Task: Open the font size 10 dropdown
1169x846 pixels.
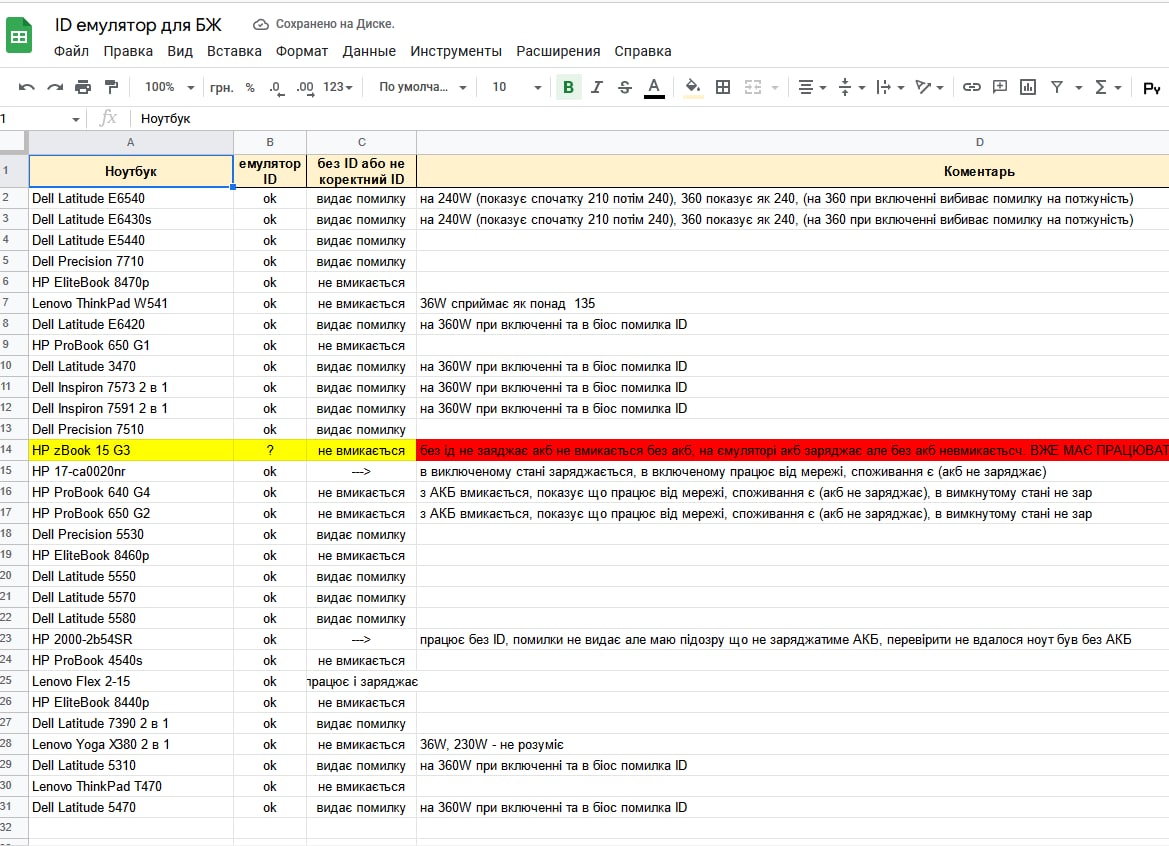Action: (516, 87)
